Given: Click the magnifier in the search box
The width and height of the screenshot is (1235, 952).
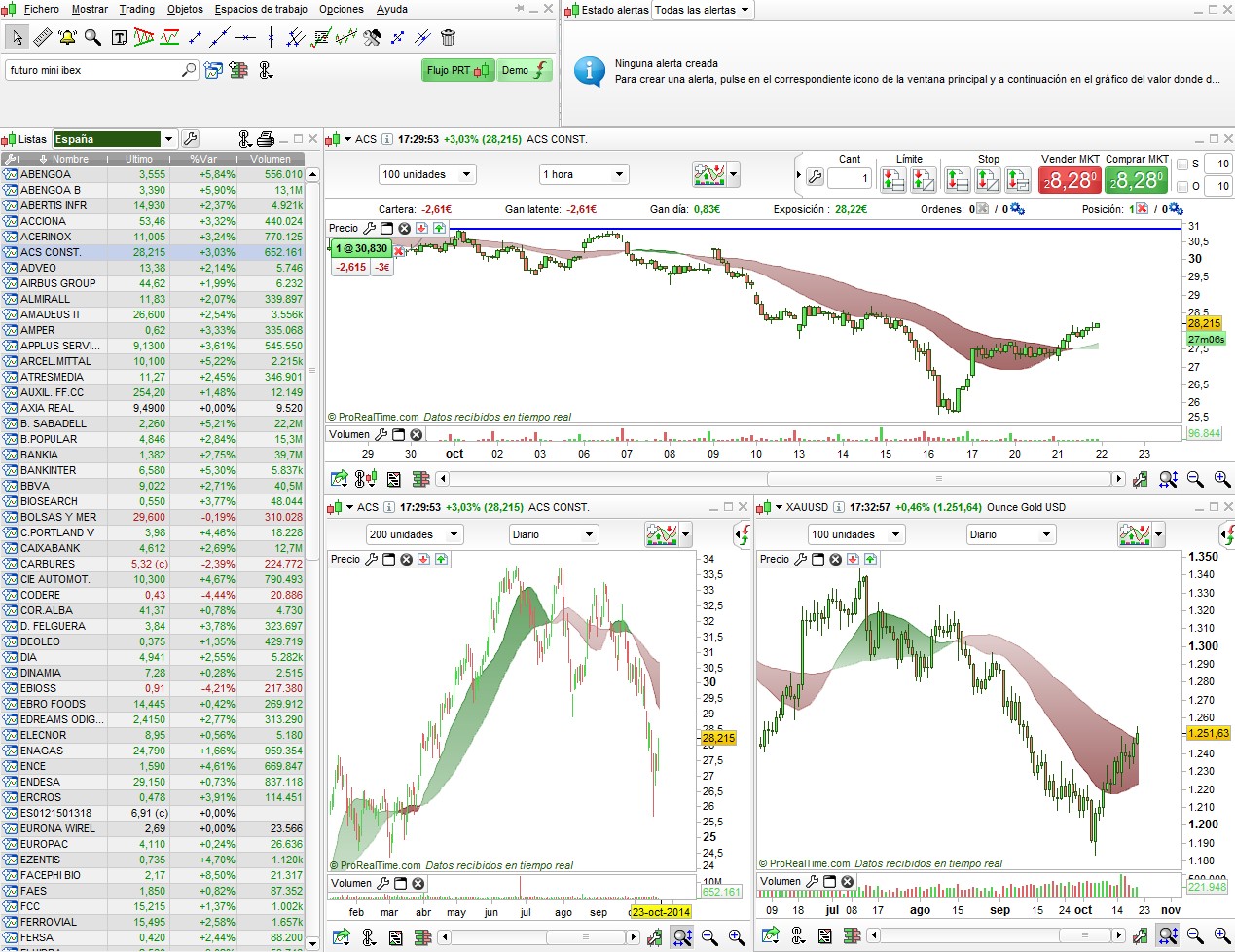Looking at the screenshot, I should pos(189,70).
